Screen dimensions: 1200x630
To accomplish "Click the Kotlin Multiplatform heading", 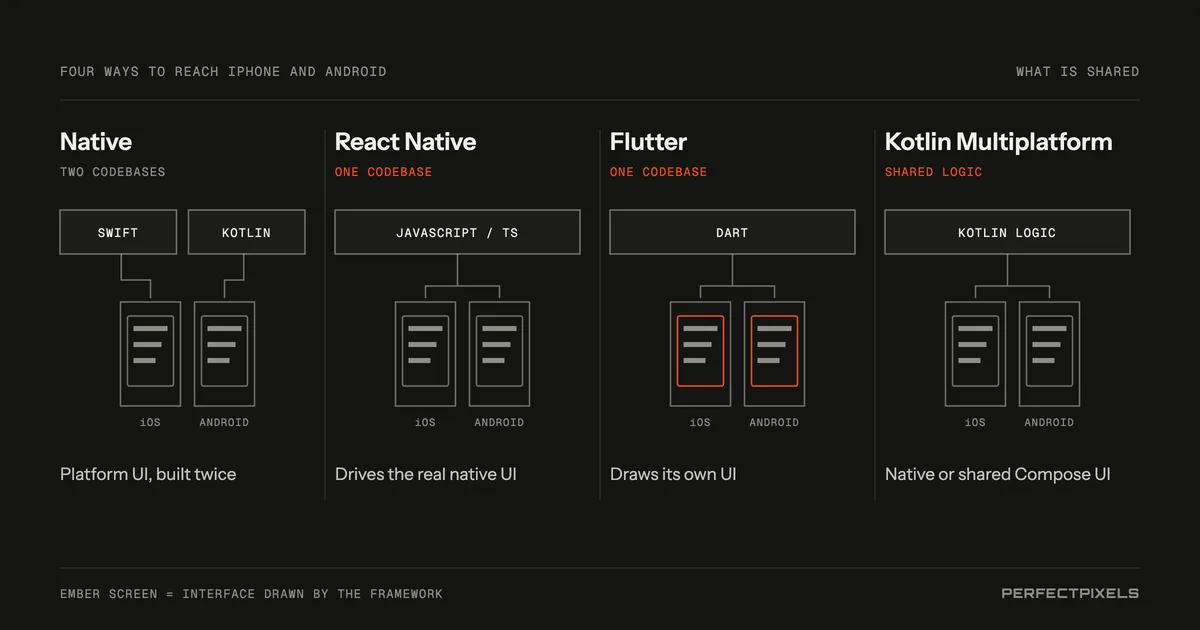I will coord(998,142).
